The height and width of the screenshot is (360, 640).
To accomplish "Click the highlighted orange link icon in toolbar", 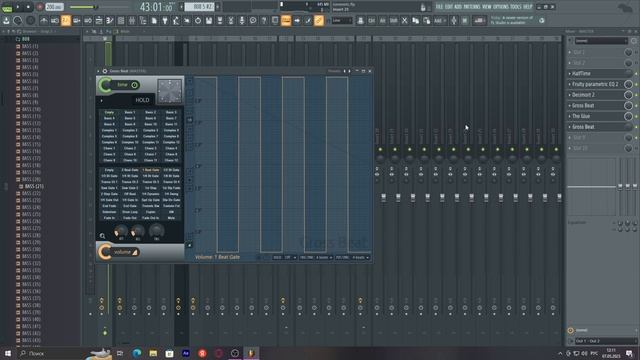I will pos(319,20).
